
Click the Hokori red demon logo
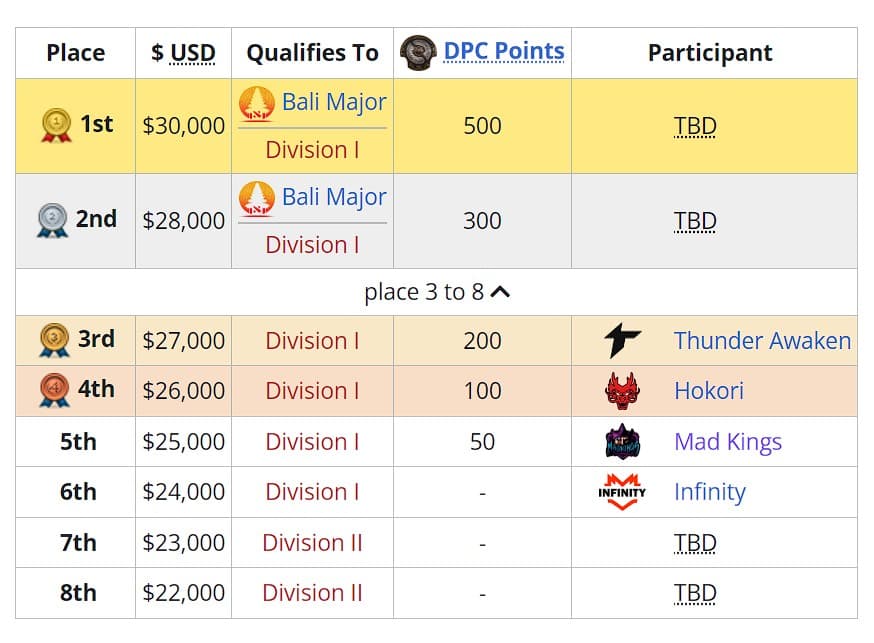click(x=623, y=391)
